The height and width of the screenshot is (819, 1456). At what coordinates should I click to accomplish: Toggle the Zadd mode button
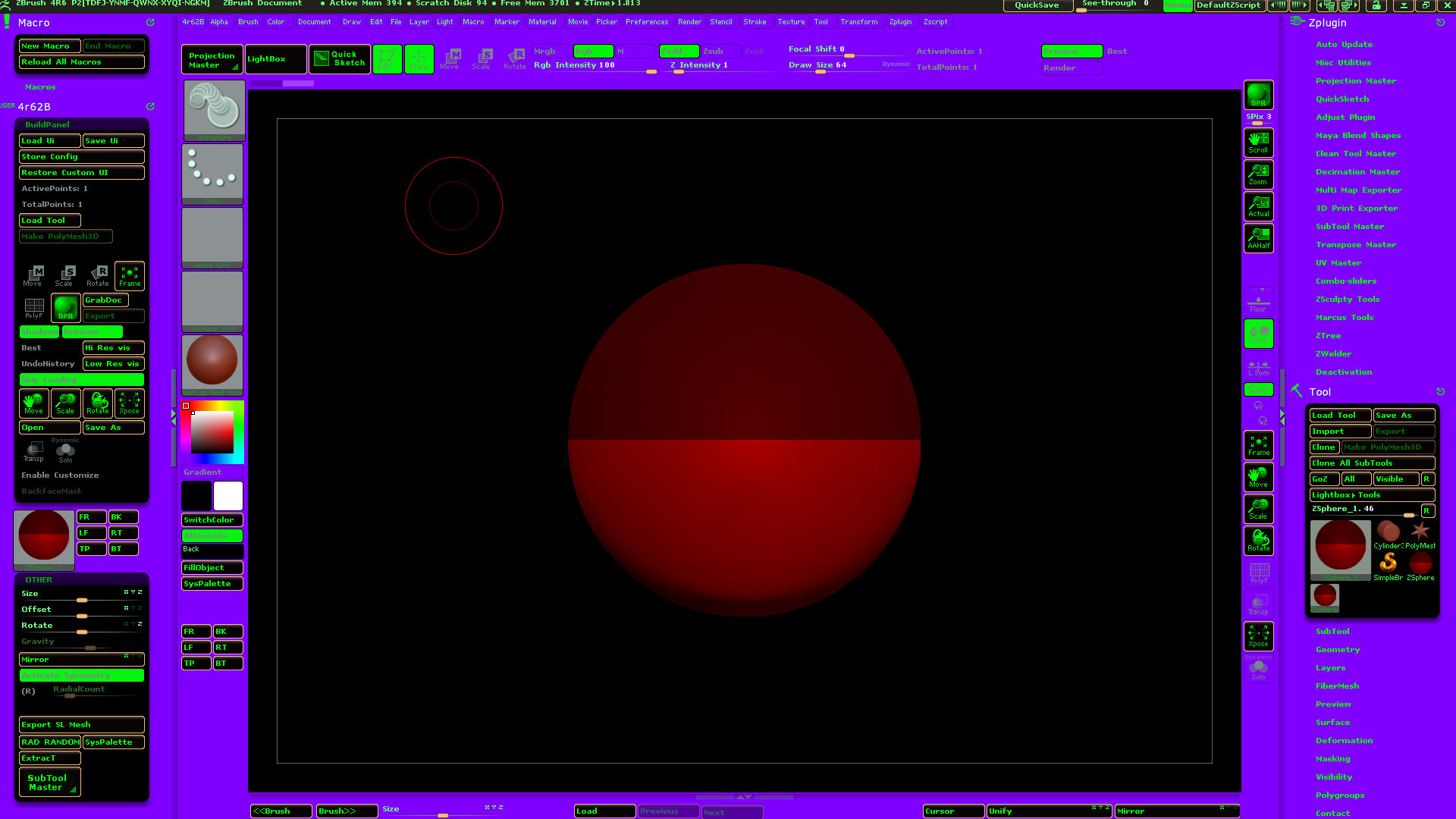(x=678, y=51)
